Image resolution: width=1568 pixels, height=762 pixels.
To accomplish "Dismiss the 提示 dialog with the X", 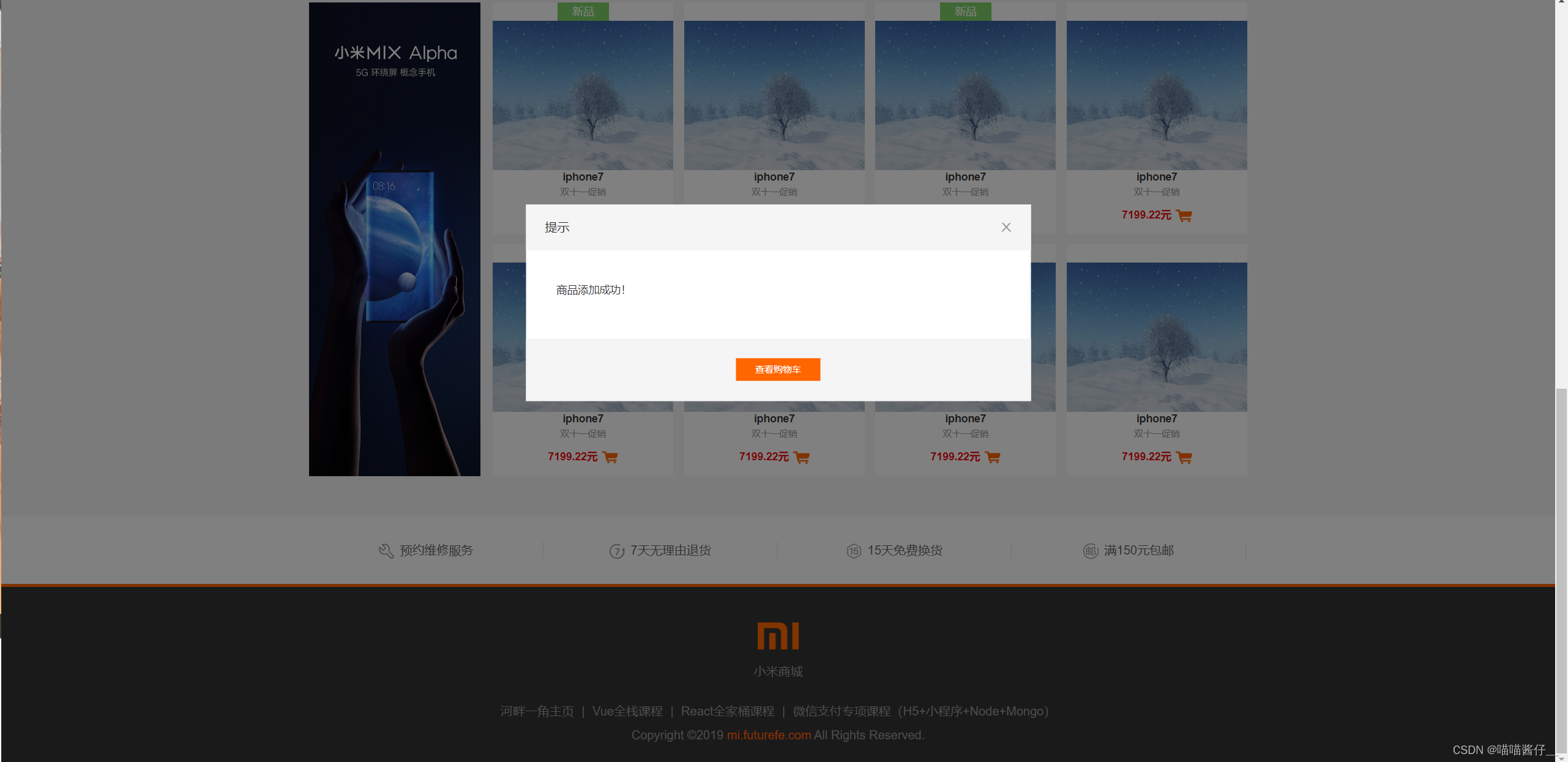I will pyautogui.click(x=1006, y=227).
